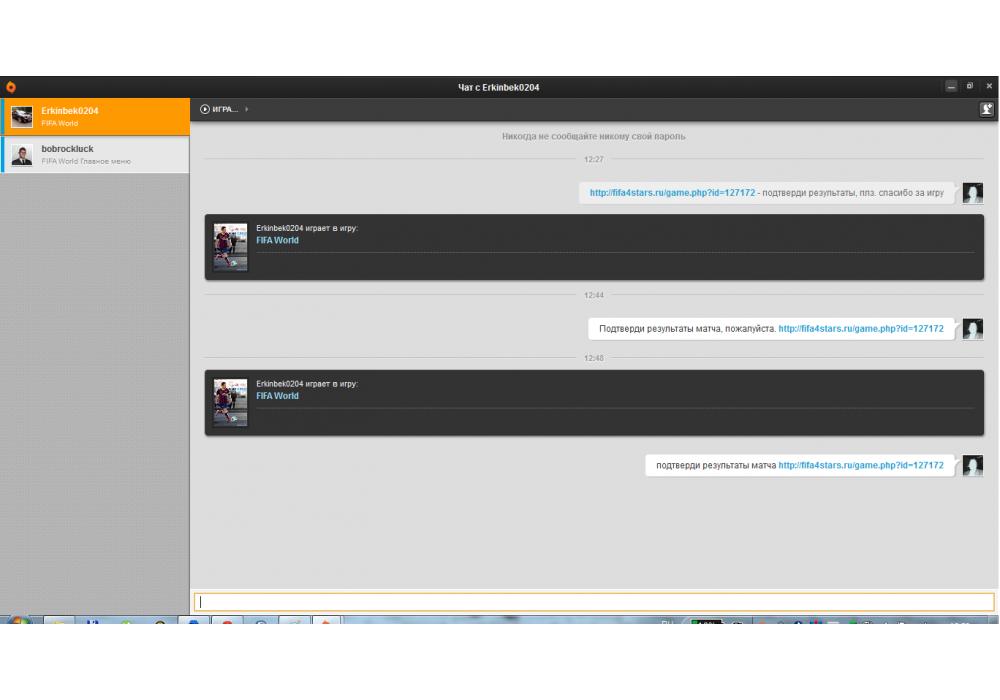Close the chat window

click(989, 86)
